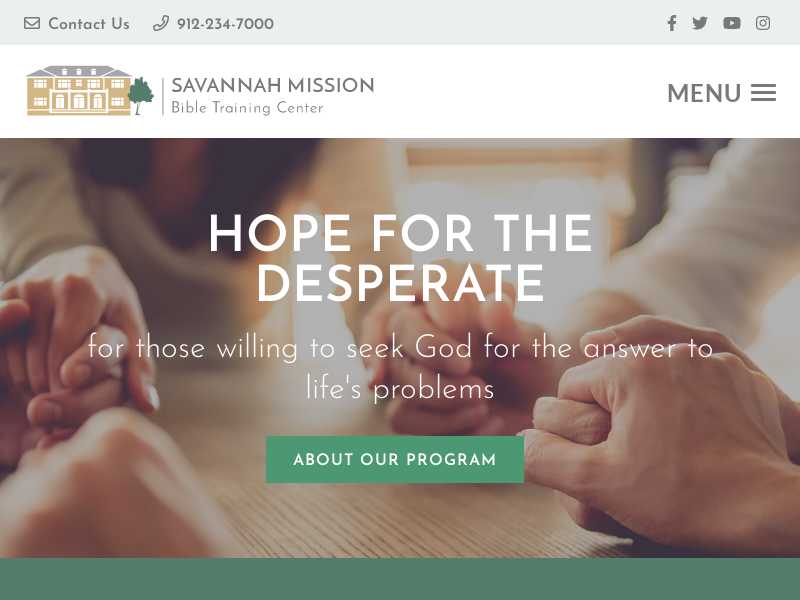Open the Twitter bird icon
Image resolution: width=800 pixels, height=600 pixels.
click(x=700, y=23)
